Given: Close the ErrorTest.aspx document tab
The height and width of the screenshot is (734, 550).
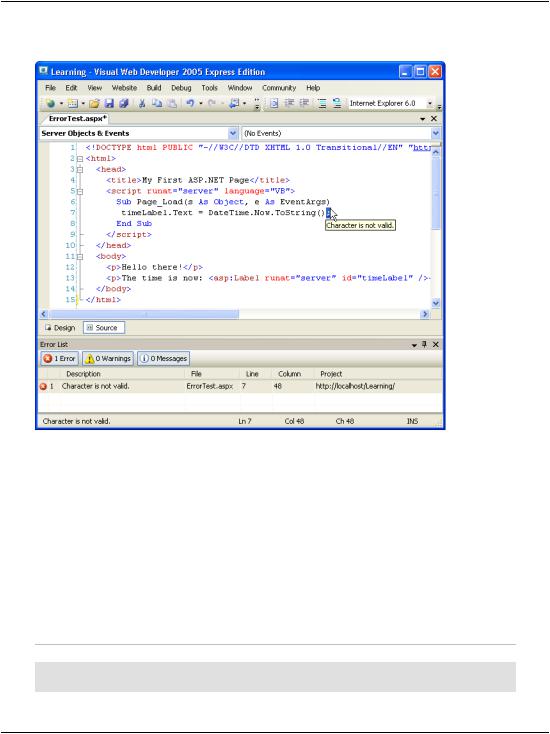Looking at the screenshot, I should coord(434,119).
